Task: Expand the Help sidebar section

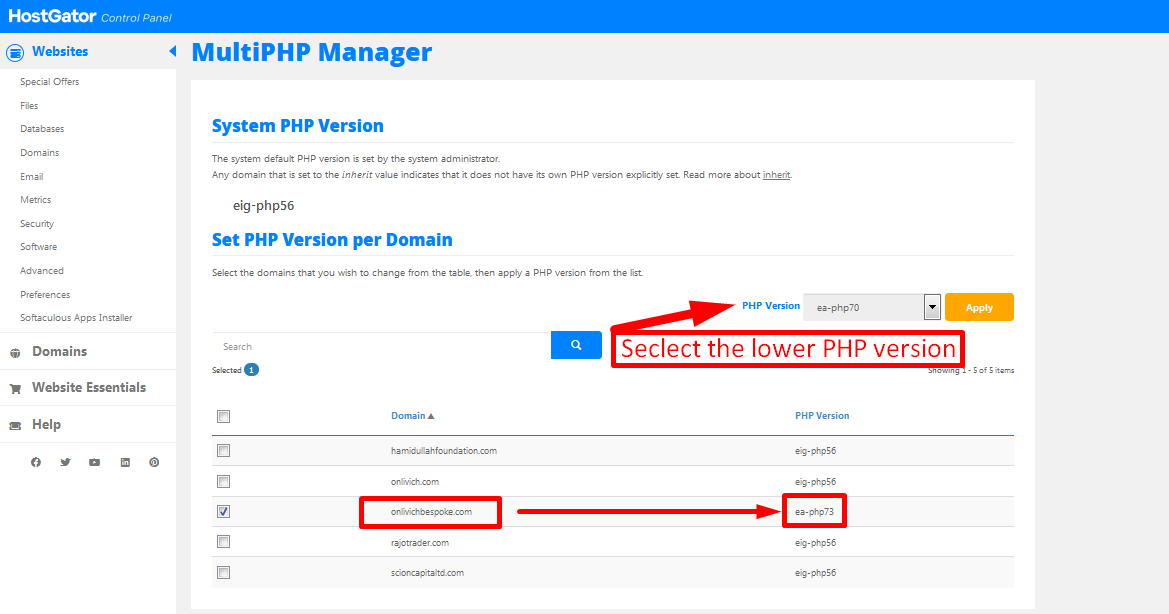Action: pyautogui.click(x=46, y=425)
